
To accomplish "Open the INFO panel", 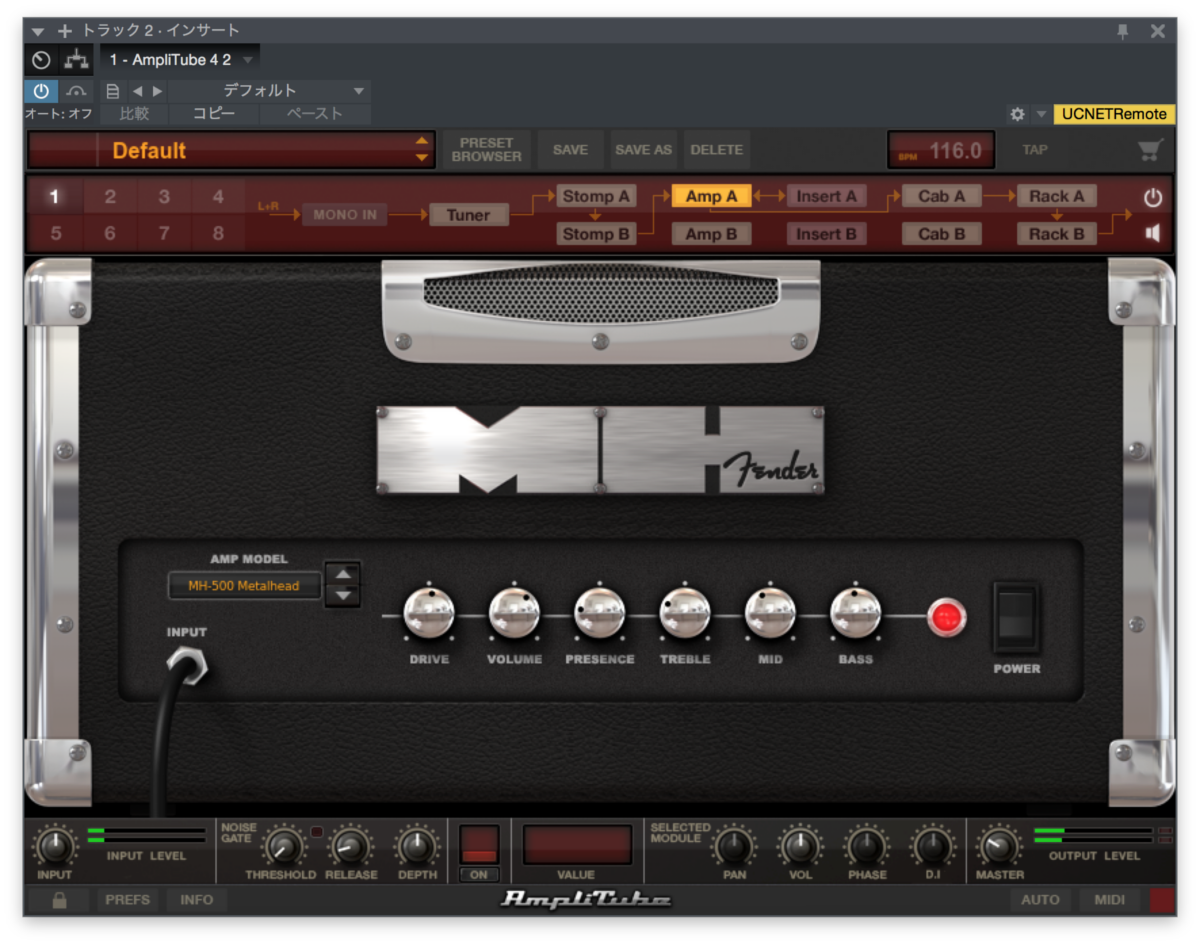I will coord(197,900).
